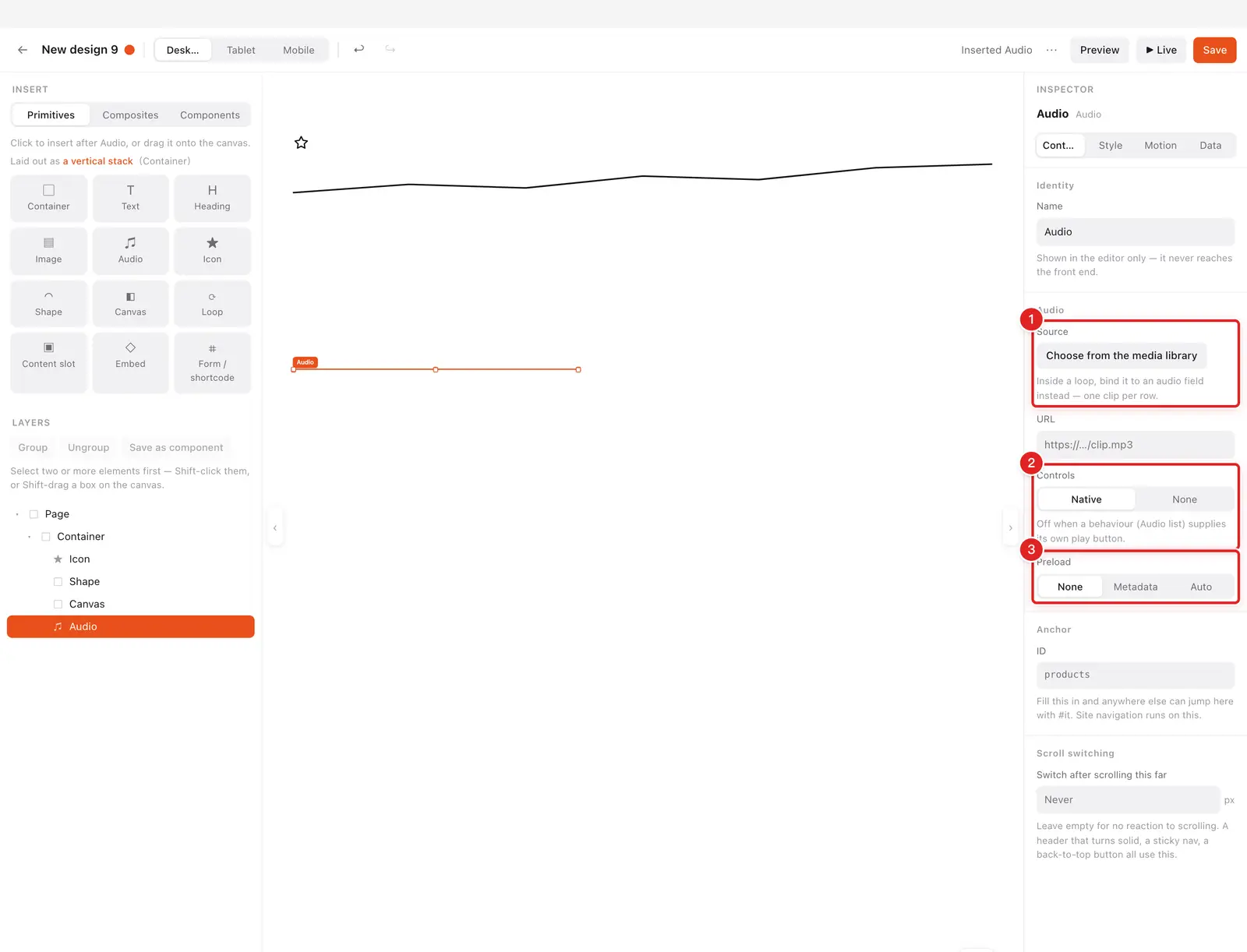Click the audio URL input field
1247x952 pixels.
(x=1135, y=445)
